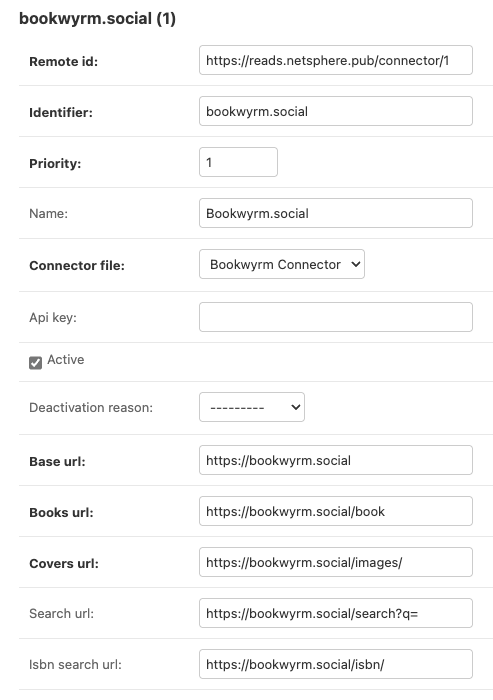Focus the Base url field
Viewport: 493px width, 700px height.
click(336, 460)
